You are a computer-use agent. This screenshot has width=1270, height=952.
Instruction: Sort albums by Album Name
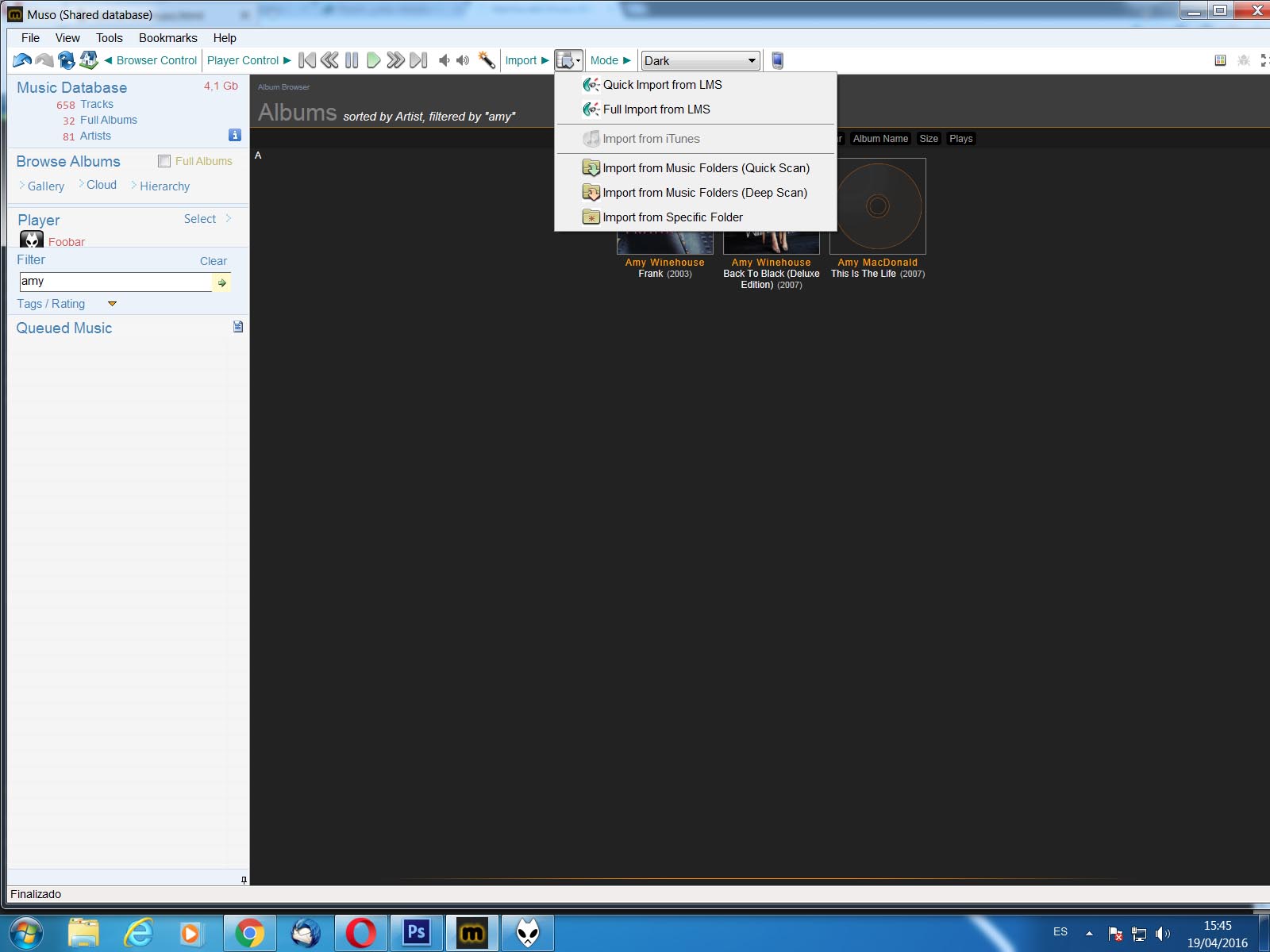pos(880,139)
